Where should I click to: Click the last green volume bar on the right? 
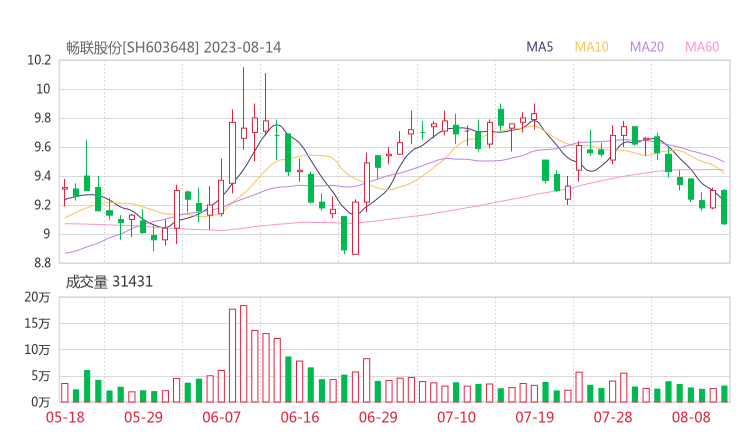(x=724, y=394)
